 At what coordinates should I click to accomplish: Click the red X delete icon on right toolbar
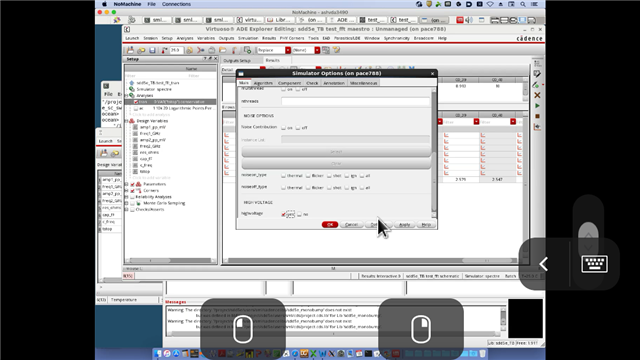point(537,95)
